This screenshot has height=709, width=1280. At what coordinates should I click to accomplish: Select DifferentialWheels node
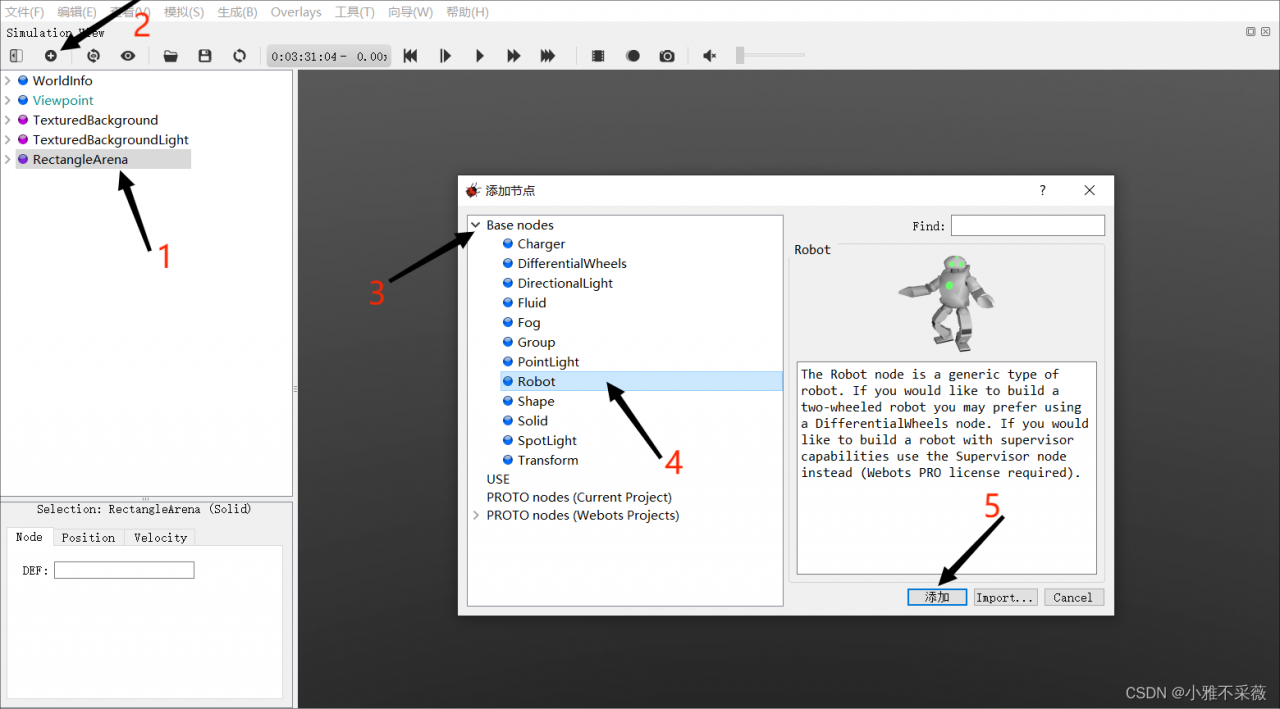pos(572,264)
